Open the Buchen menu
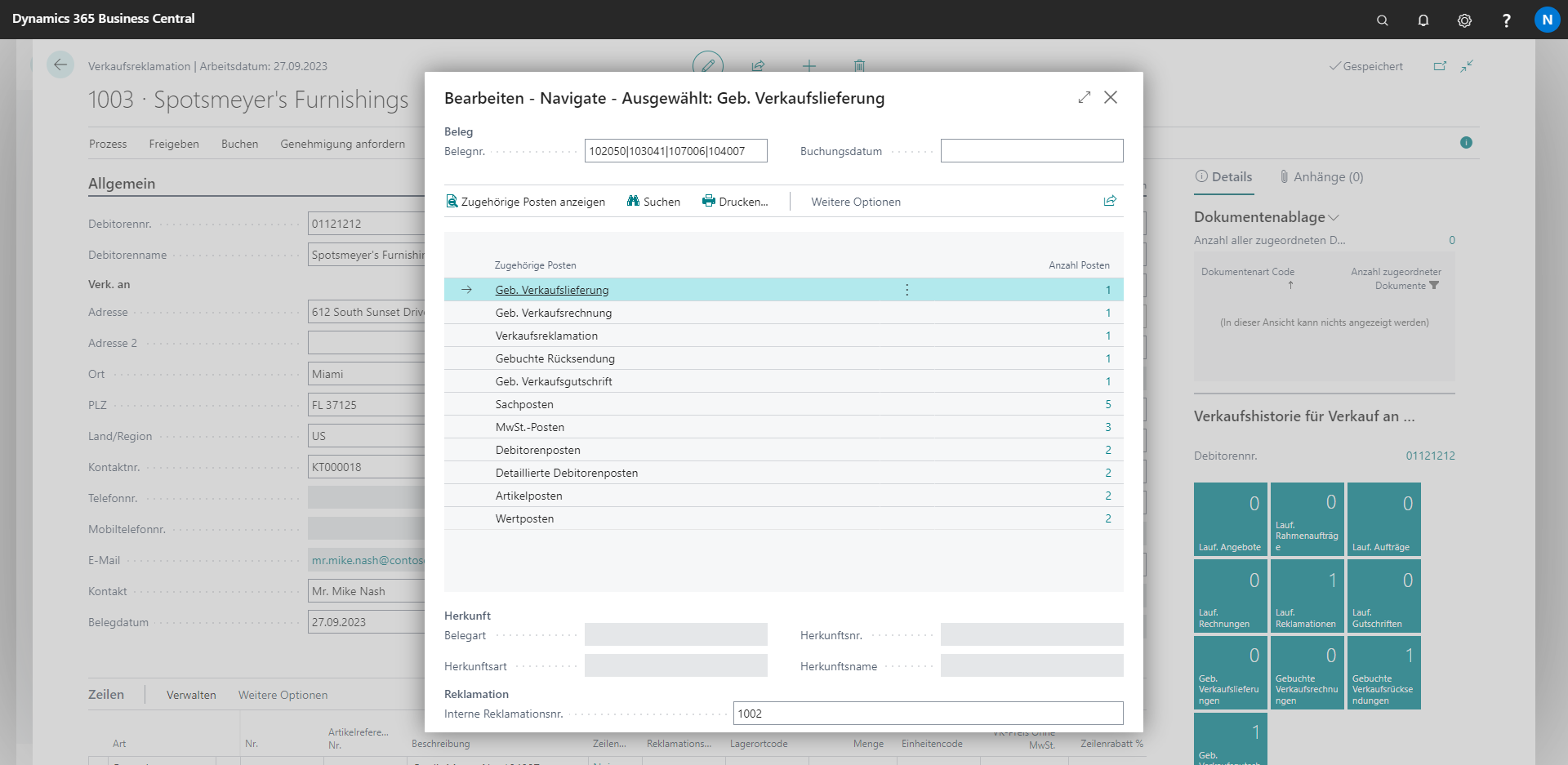 239,144
